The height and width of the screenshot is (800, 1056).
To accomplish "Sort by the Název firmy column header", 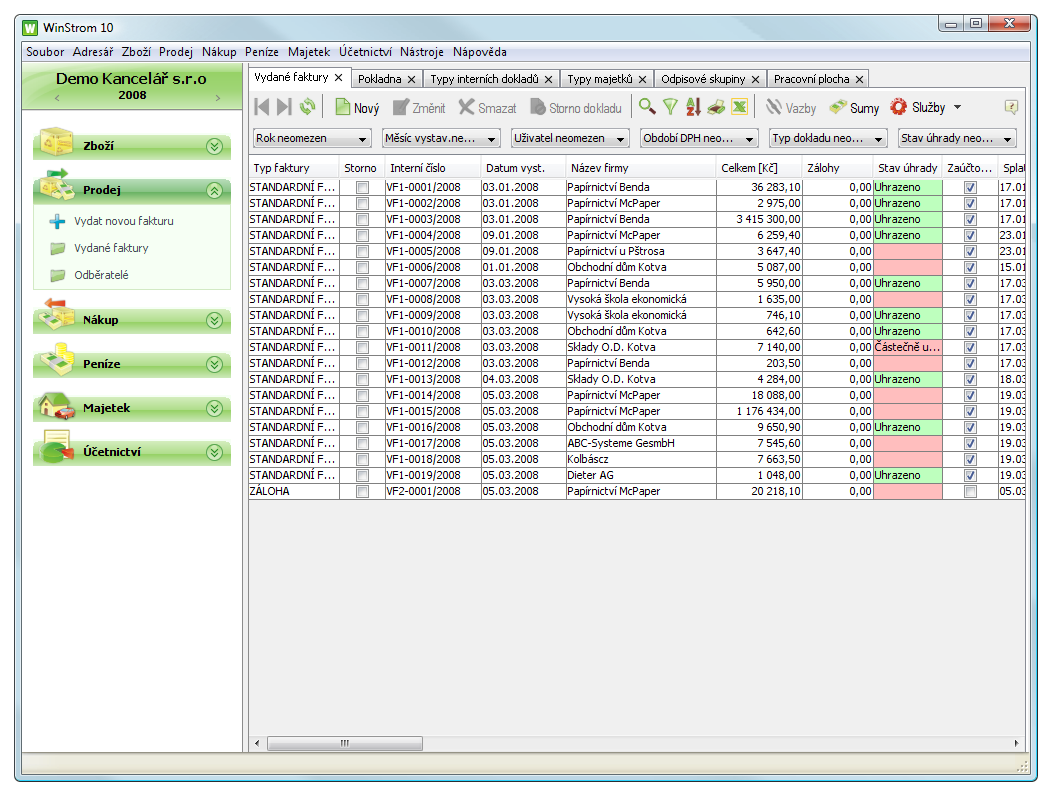I will [x=640, y=168].
